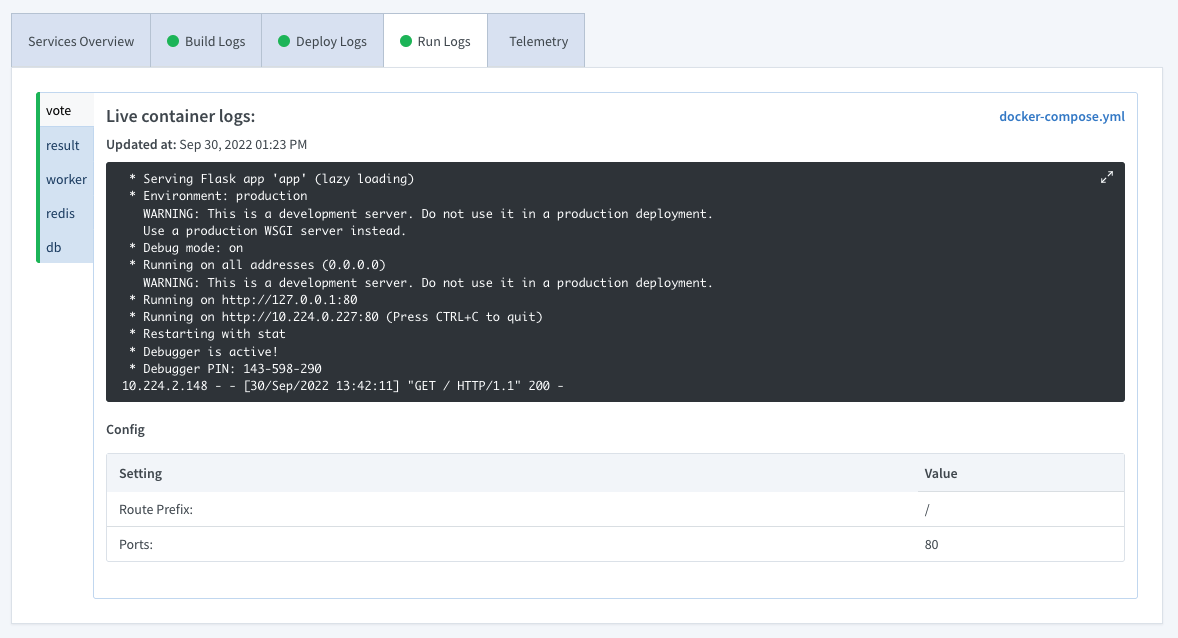
Task: Click the Route Prefix value '/'
Action: [x=927, y=509]
